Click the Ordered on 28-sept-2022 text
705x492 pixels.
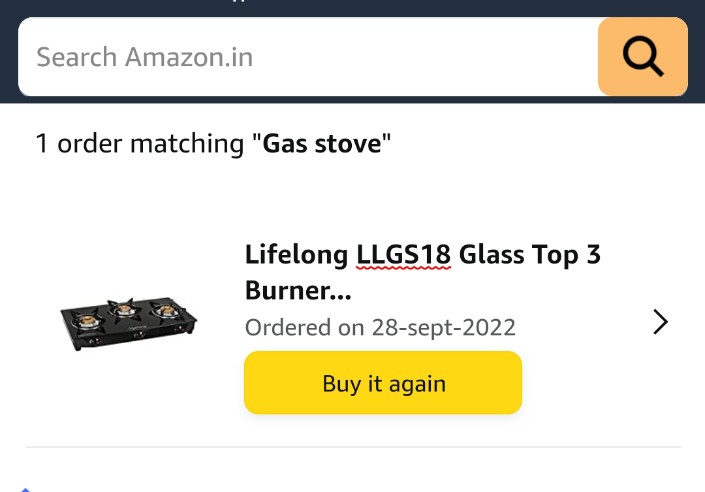[x=380, y=327]
